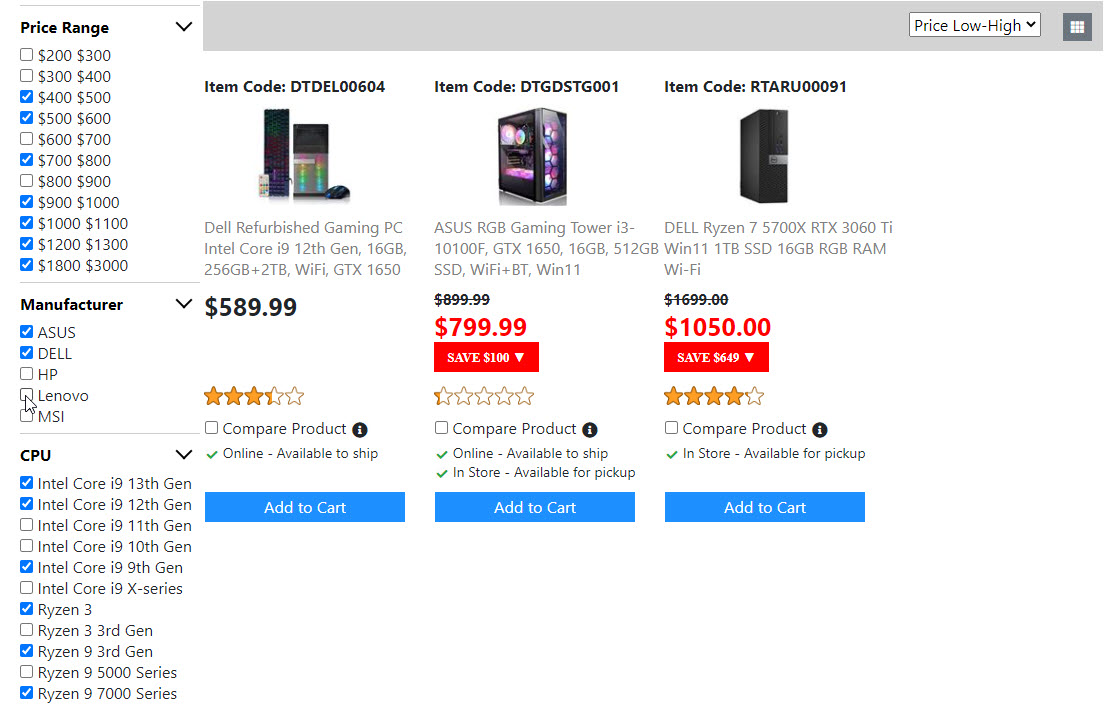Screen dimensions: 1116x711
Task: Add Dell Refurbished Gaming PC to cart
Action: 305,507
